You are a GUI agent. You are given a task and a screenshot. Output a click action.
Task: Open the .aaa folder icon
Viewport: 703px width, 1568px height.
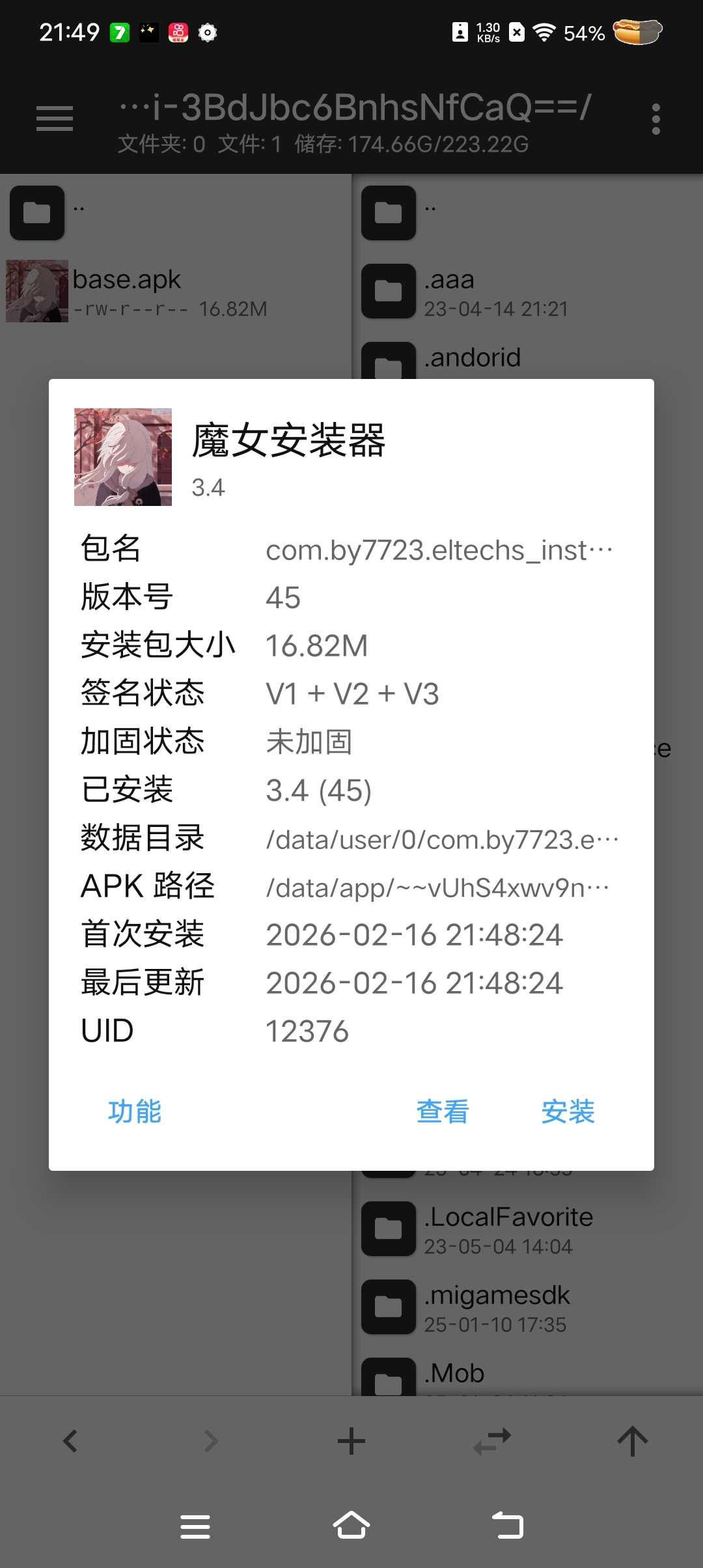pos(389,291)
